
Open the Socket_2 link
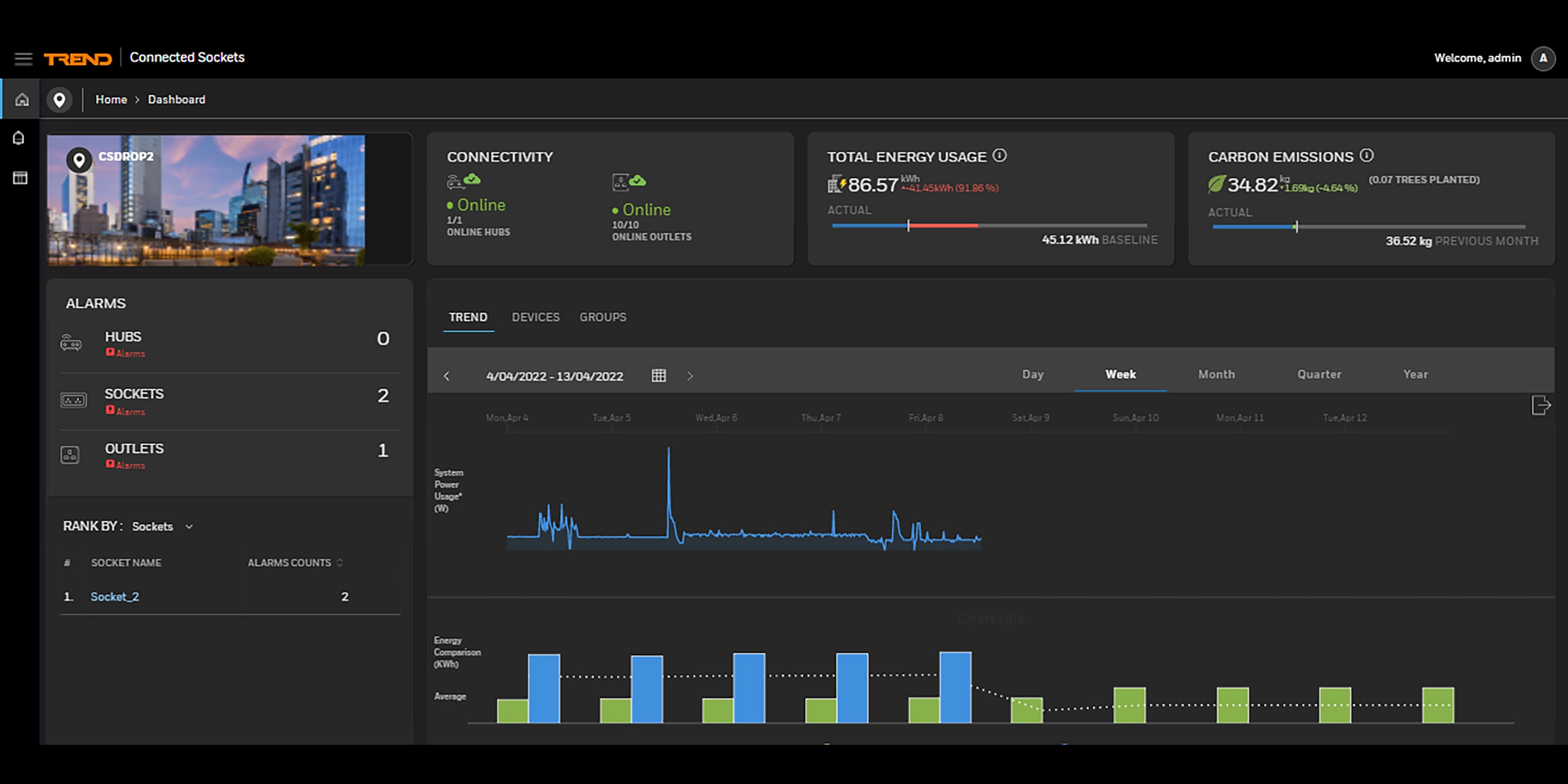click(115, 597)
